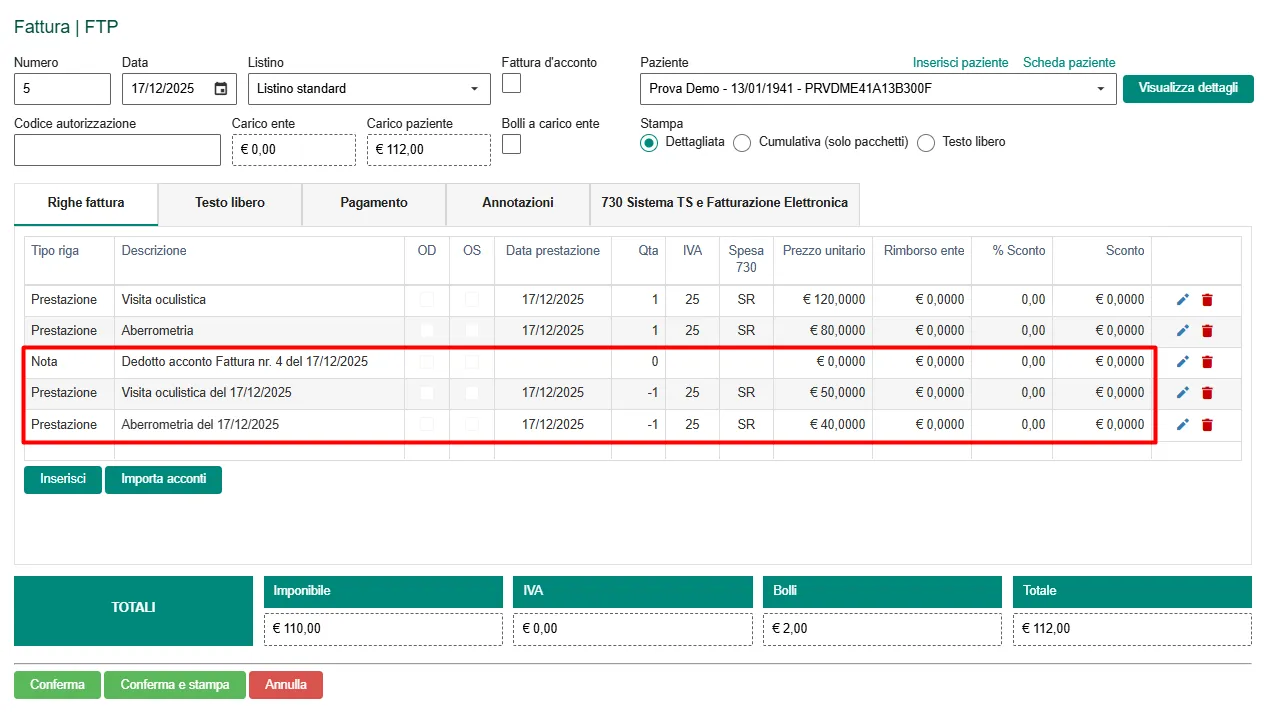The height and width of the screenshot is (713, 1268).
Task: Choose the Testo libero print radio button
Action: pos(926,143)
